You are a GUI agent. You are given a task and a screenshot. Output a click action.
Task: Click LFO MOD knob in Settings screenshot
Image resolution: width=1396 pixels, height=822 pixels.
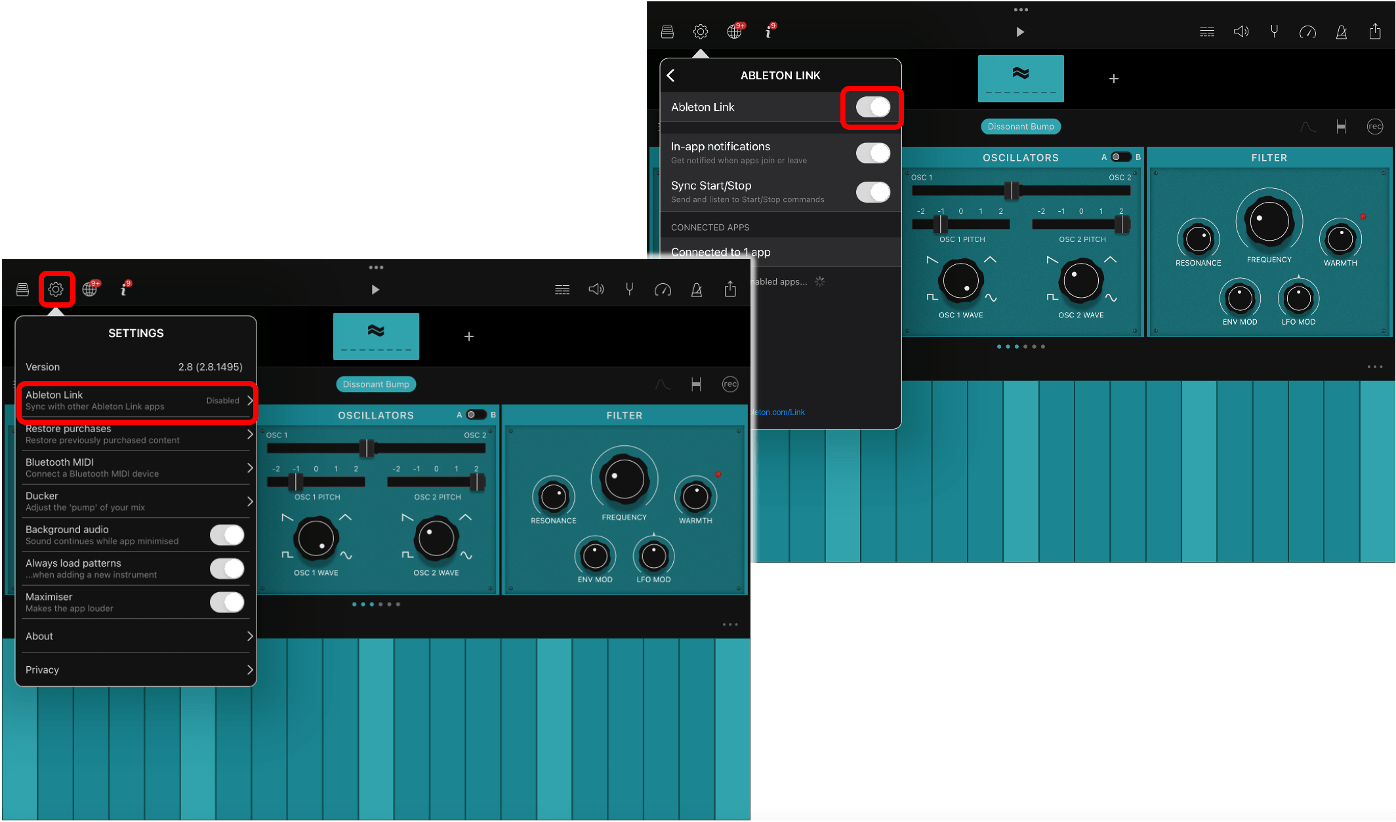[654, 555]
